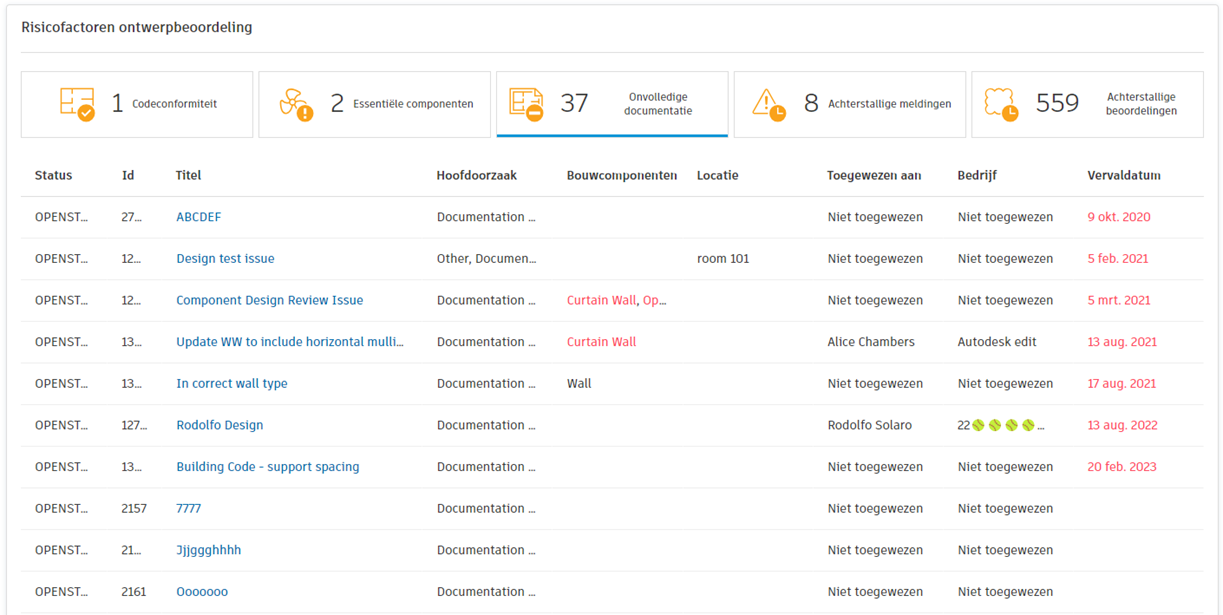1223x615 pixels.
Task: Click the company Autodesk edit
Action: point(997,342)
